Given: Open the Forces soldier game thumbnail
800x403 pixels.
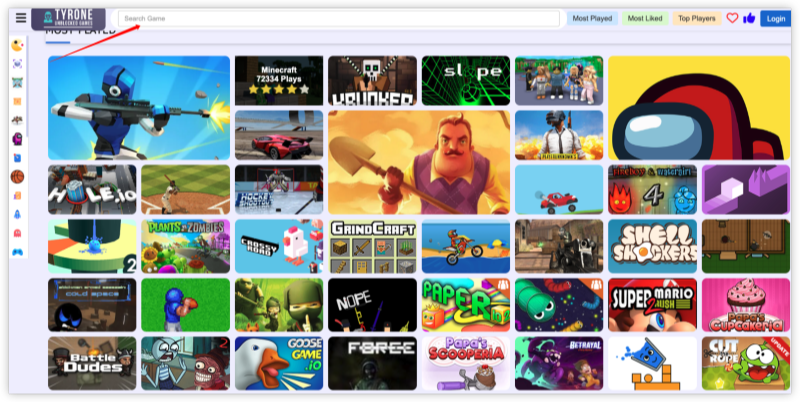Looking at the screenshot, I should pyautogui.click(x=372, y=363).
